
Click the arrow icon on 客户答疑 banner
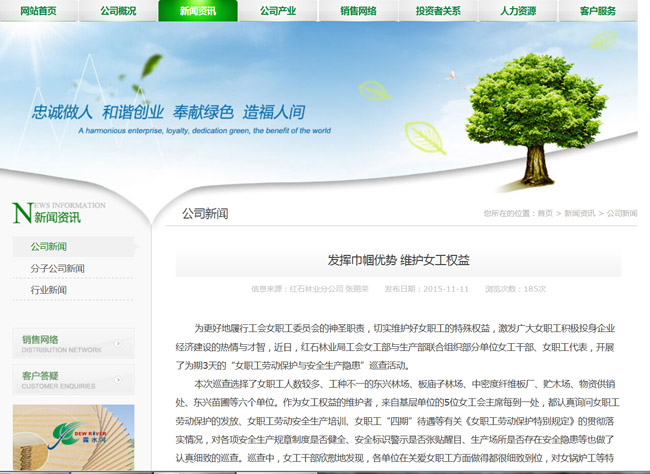pos(119,381)
